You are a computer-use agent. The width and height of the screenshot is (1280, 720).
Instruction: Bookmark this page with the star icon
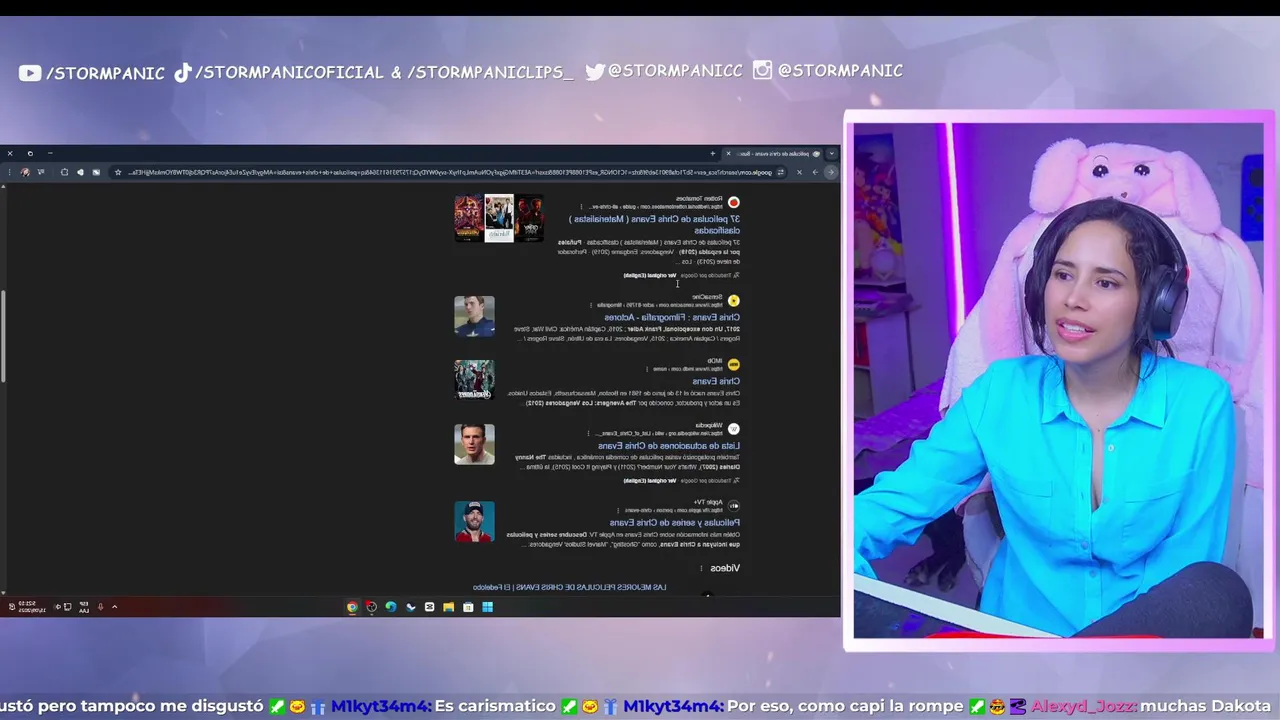coord(118,172)
